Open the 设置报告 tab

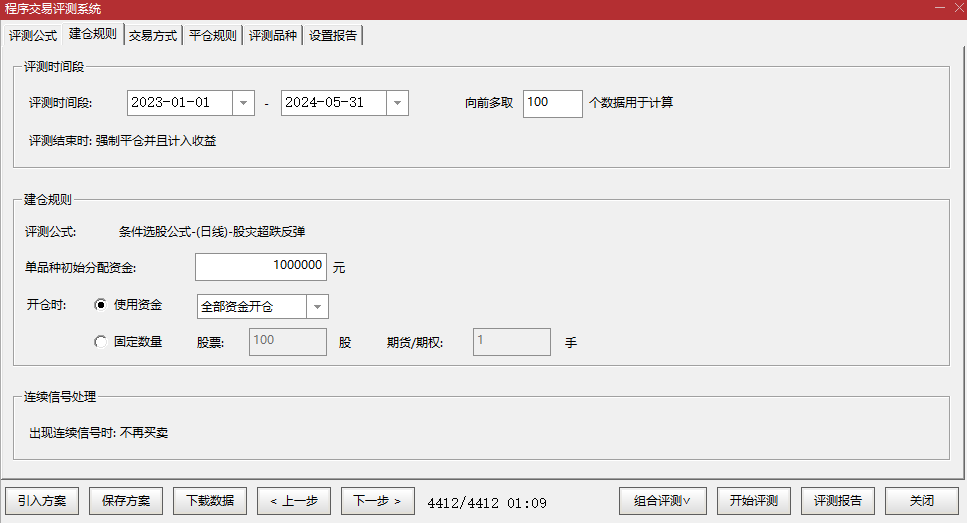[333, 35]
